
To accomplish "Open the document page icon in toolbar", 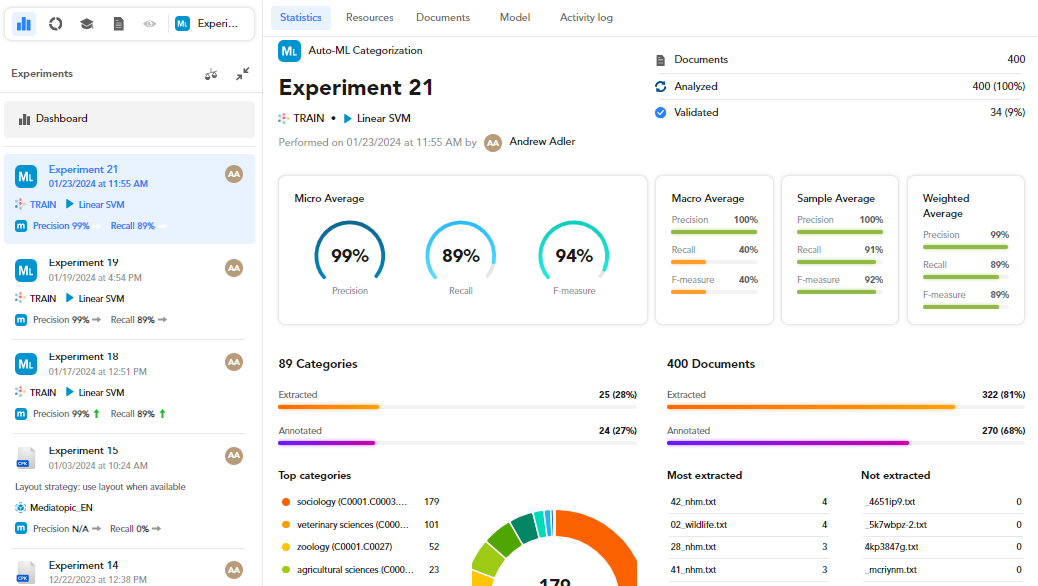I will (x=118, y=23).
